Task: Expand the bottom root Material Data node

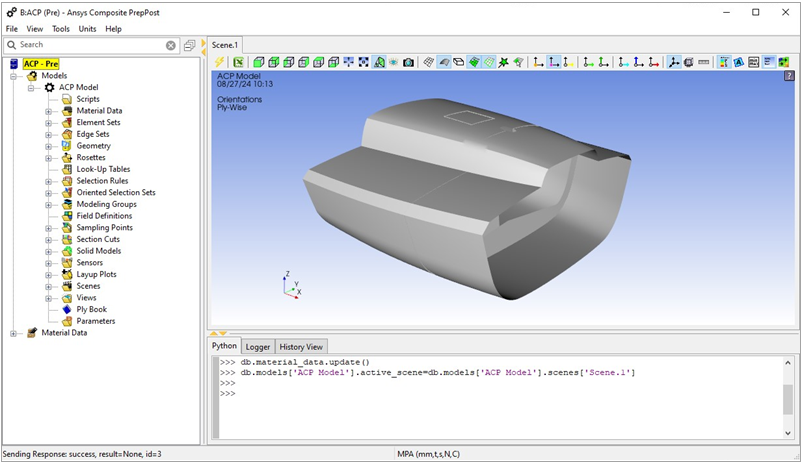Action: pyautogui.click(x=13, y=334)
